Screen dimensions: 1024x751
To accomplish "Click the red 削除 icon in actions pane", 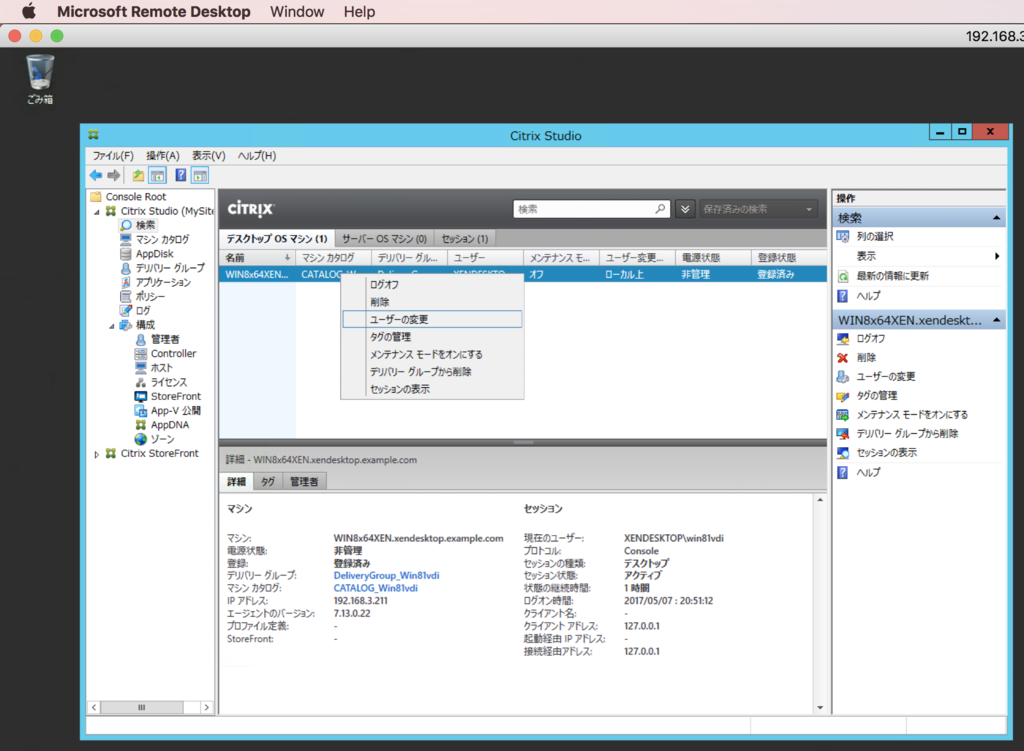I will (842, 357).
